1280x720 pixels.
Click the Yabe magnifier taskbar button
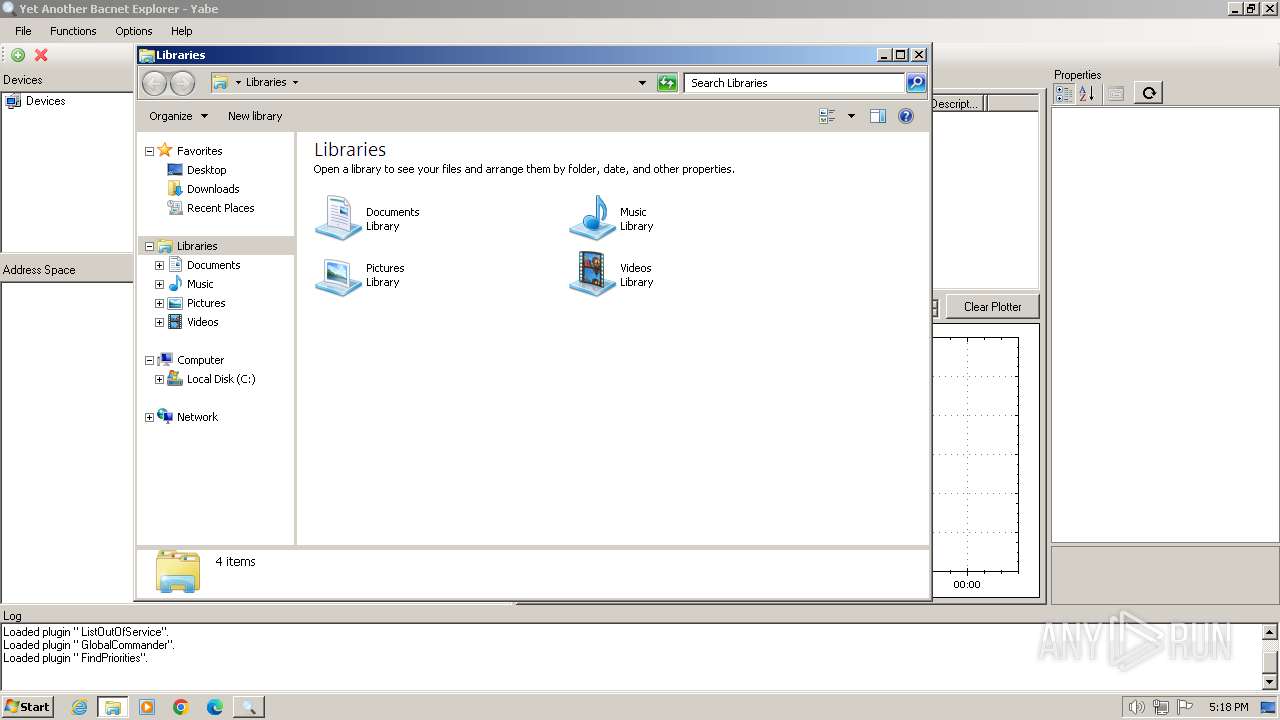point(249,707)
